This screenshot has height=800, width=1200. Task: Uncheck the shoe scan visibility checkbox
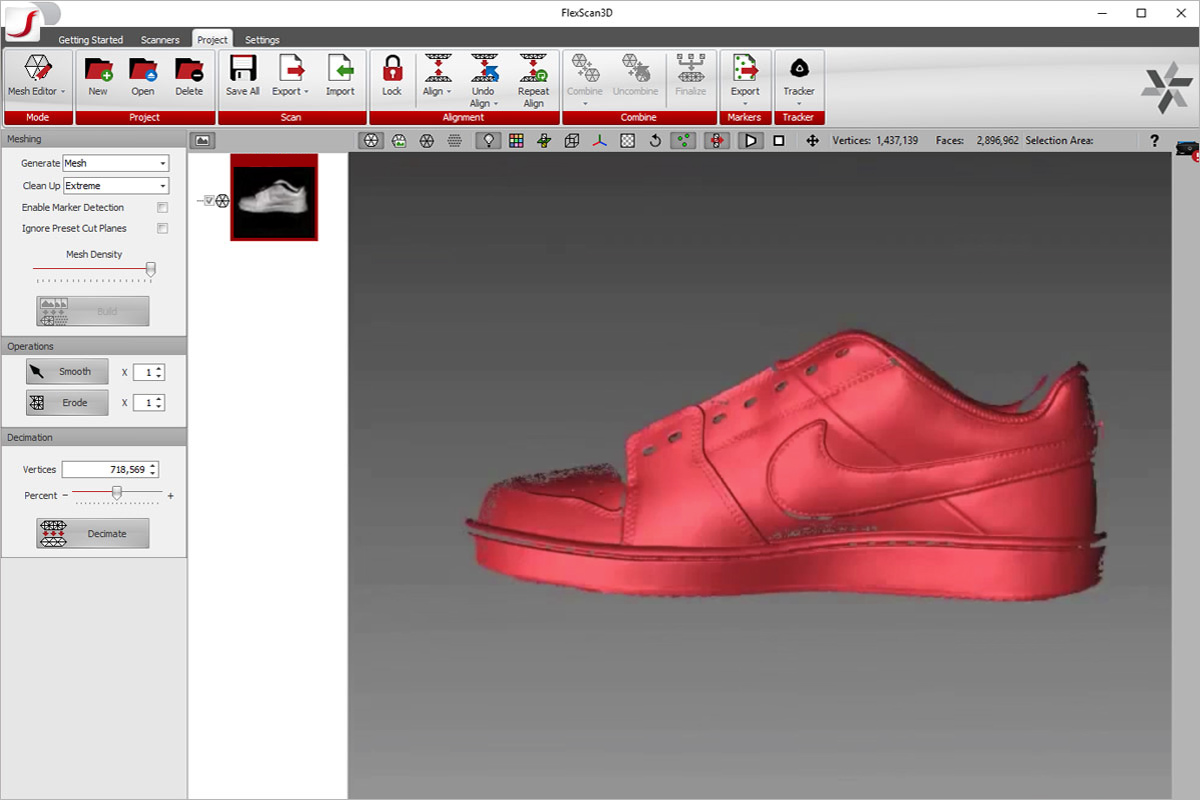[x=209, y=201]
